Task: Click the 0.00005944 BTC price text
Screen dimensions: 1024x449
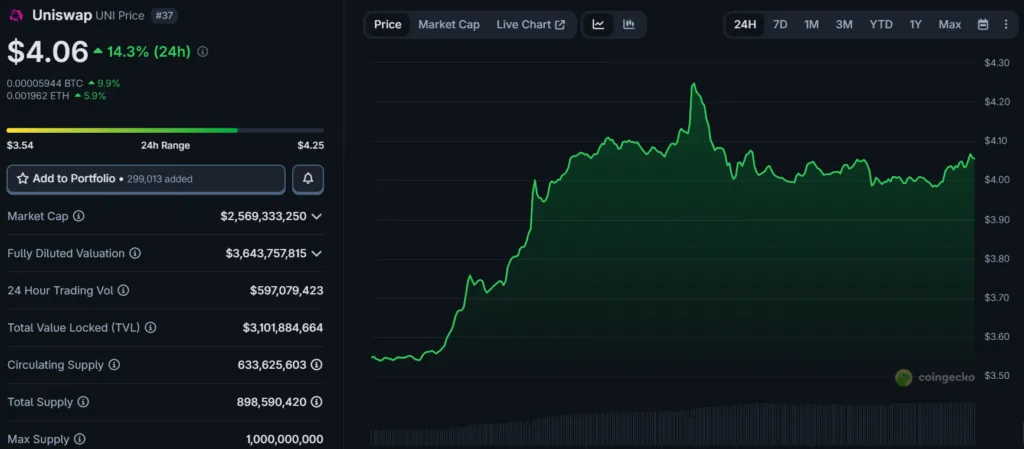Action: point(44,84)
